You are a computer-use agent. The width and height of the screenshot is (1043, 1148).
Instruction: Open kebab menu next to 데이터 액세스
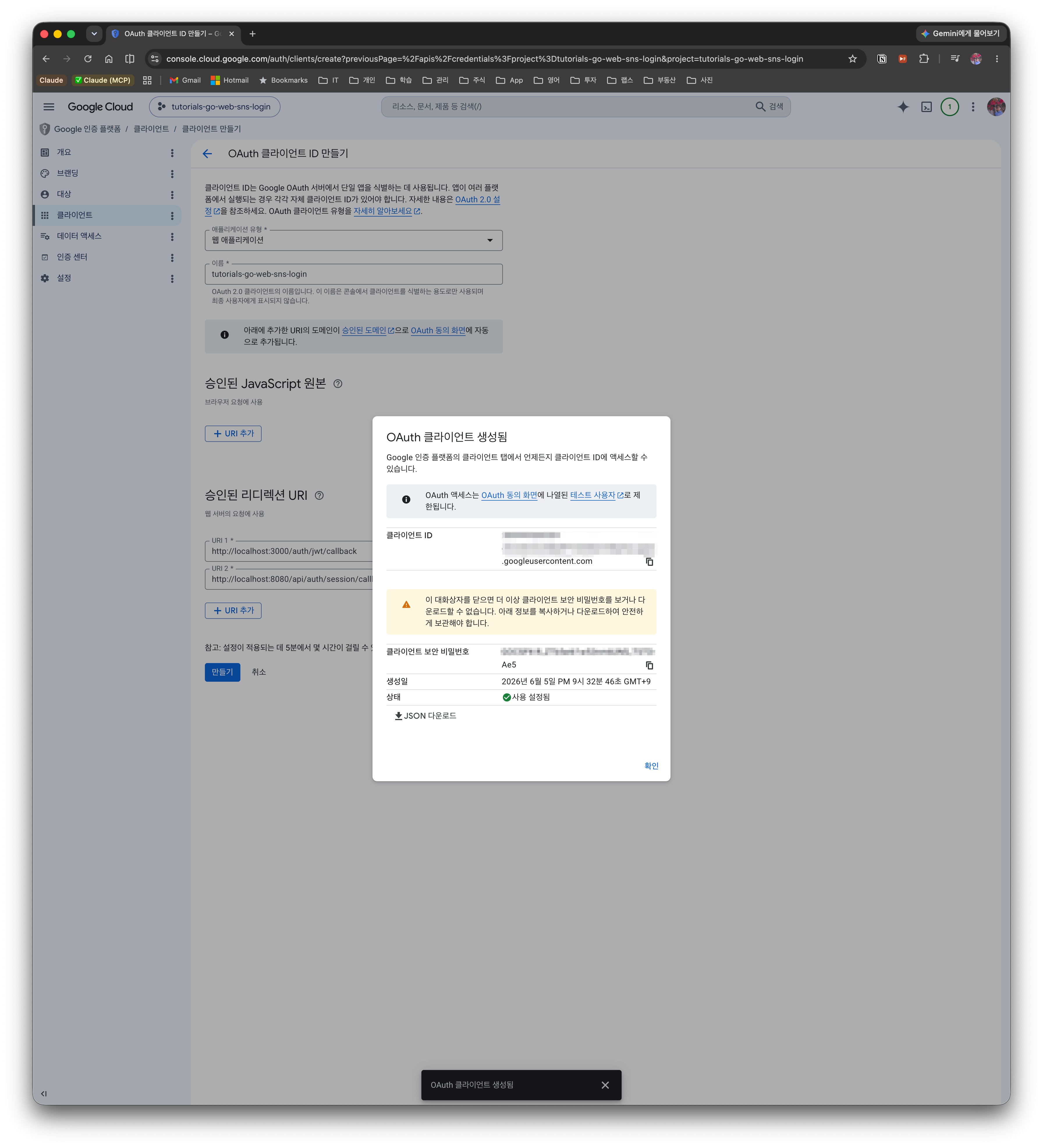(x=172, y=237)
